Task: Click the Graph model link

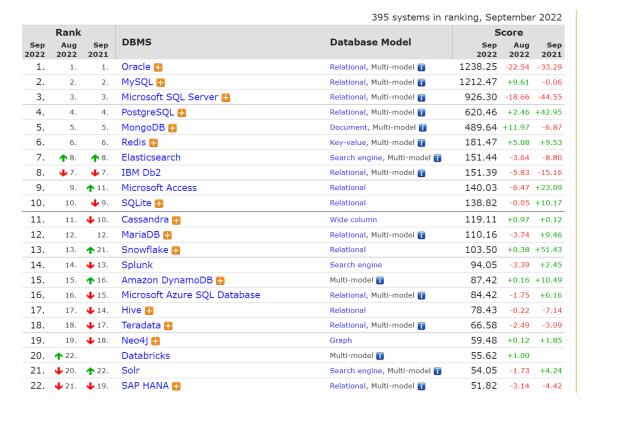Action: coord(341,341)
